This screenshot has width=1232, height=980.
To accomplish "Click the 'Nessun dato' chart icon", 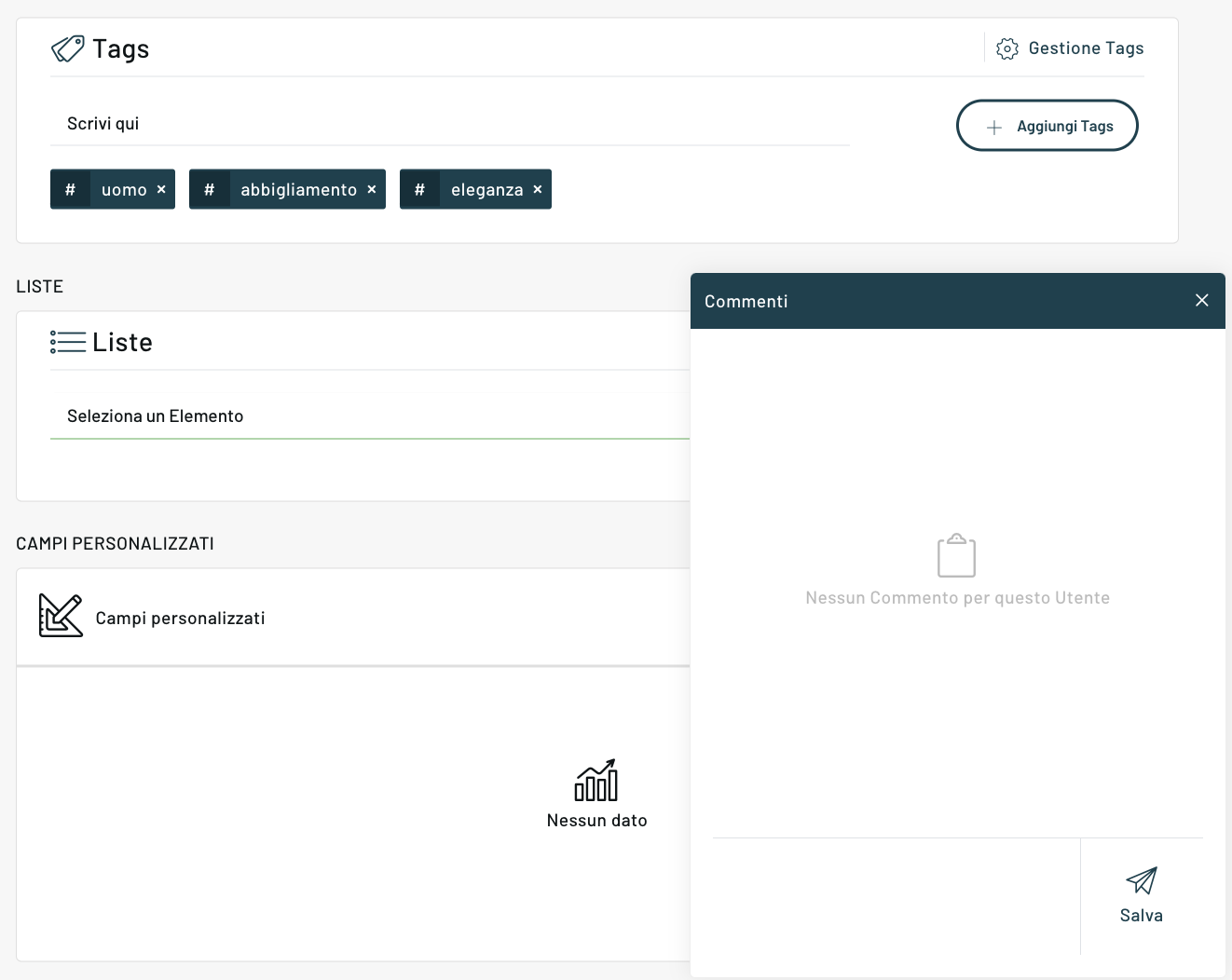I will [596, 780].
